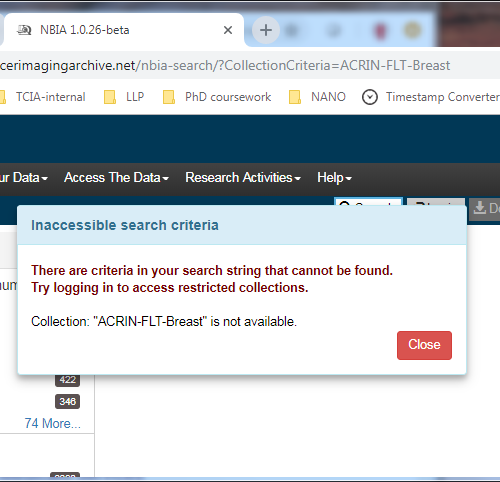Expand the Research Activities dropdown menu
The height and width of the screenshot is (482, 500).
click(243, 178)
